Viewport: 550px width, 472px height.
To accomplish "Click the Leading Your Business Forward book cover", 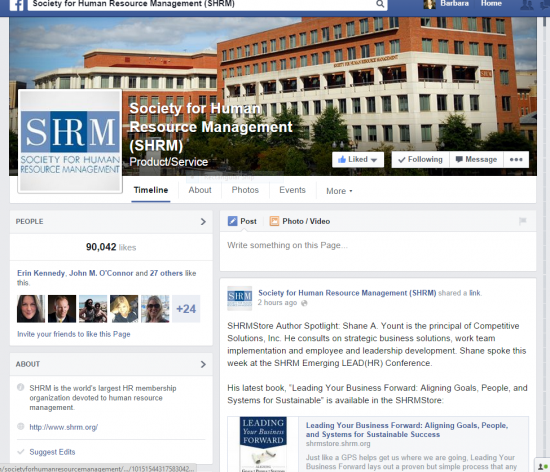I will (x=263, y=444).
